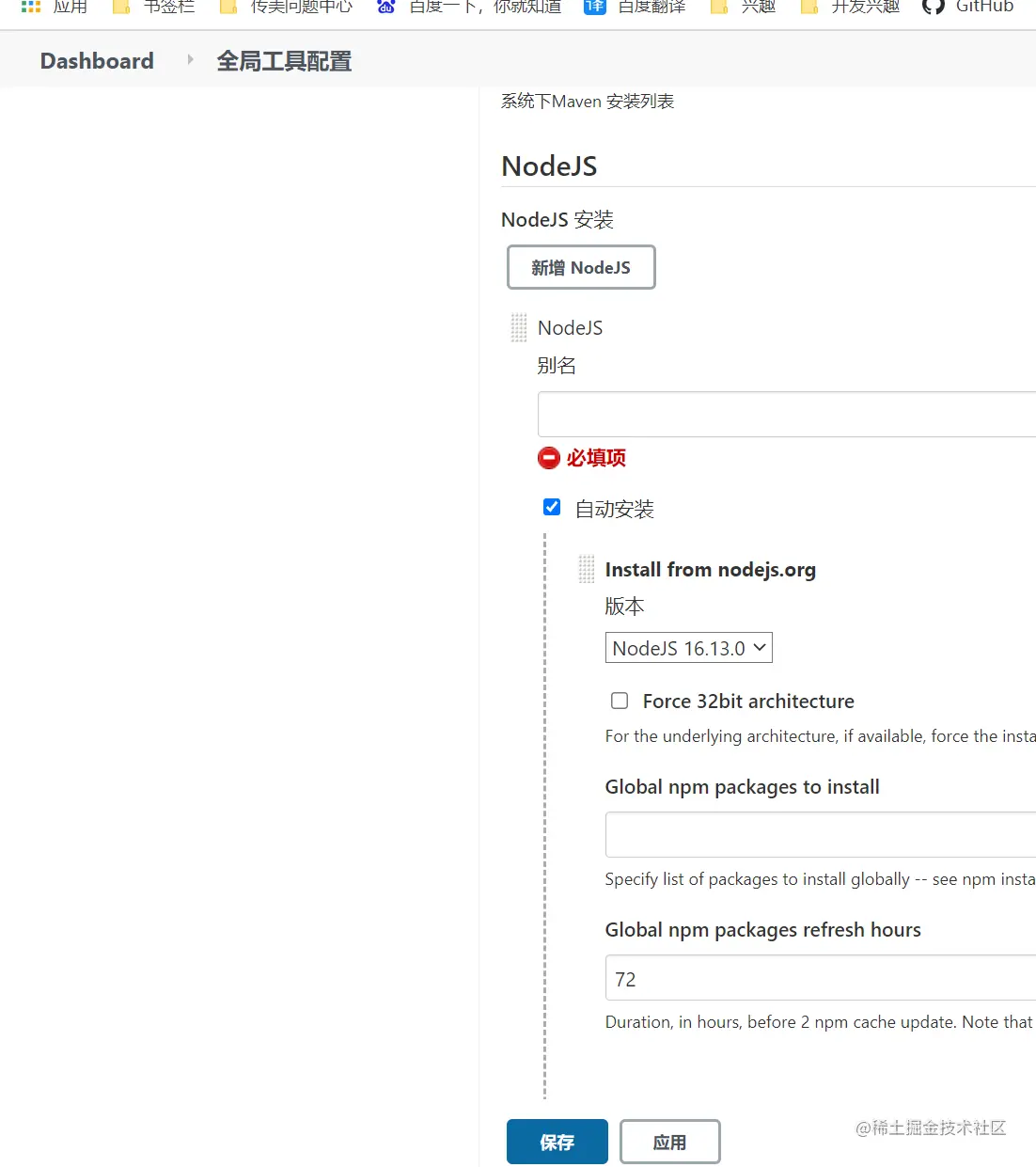The width and height of the screenshot is (1036, 1167).
Task: Click the 应用 apply button
Action: (670, 1142)
